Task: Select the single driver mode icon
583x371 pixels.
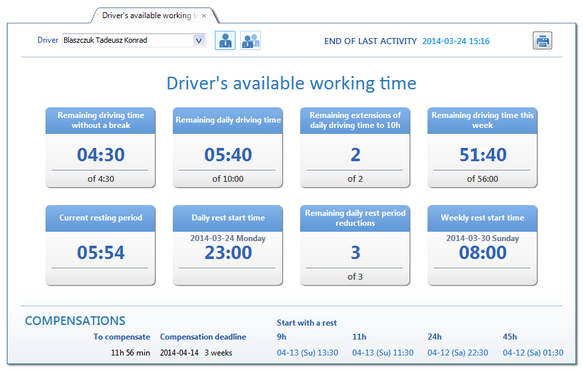Action: (225, 41)
